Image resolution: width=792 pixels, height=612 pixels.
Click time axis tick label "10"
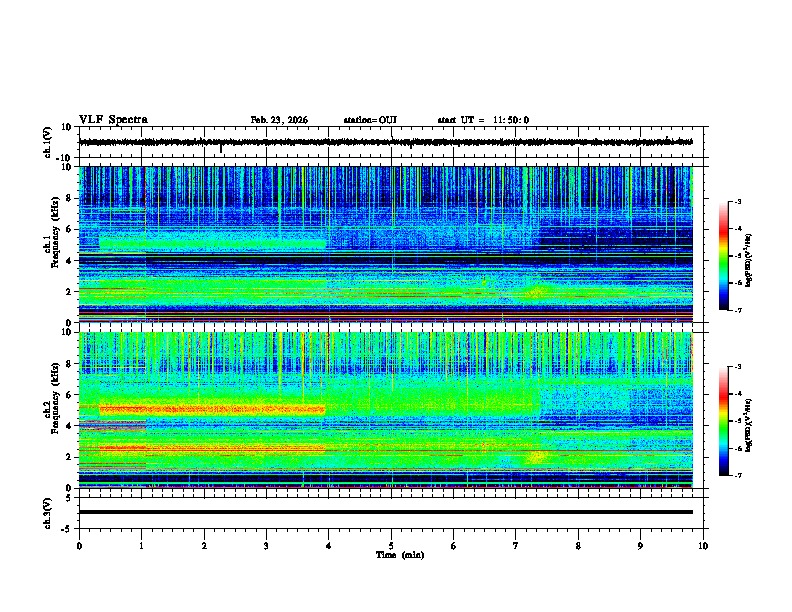tap(703, 546)
